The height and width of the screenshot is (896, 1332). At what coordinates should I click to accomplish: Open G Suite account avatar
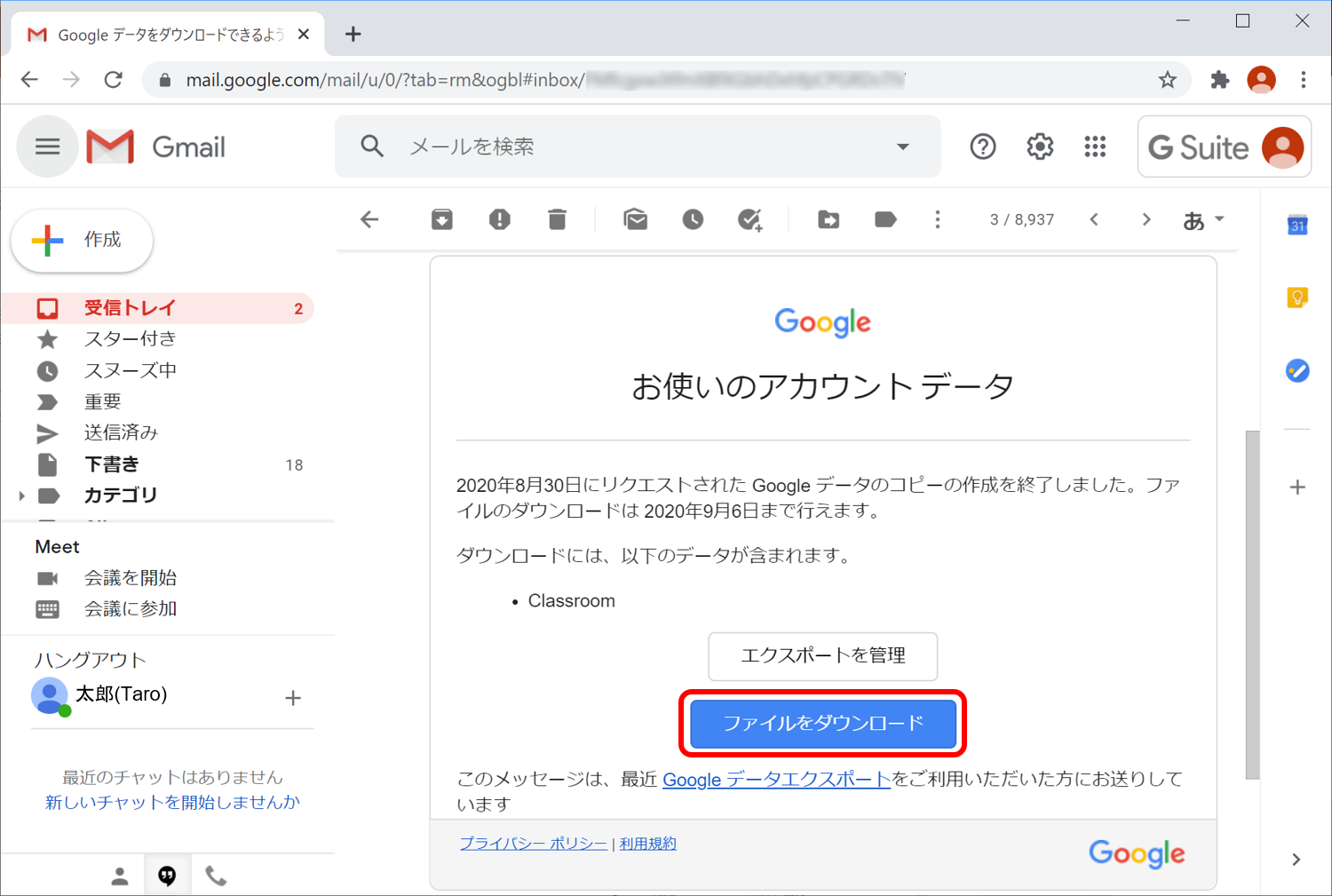(1282, 147)
